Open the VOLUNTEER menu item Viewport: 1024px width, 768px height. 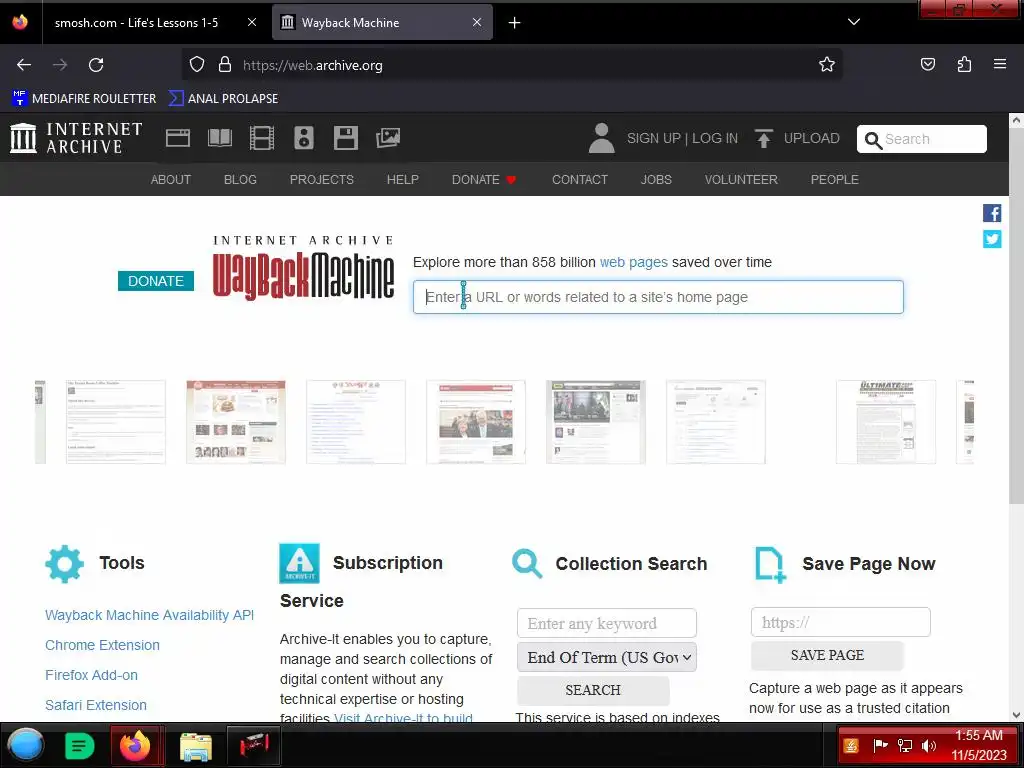point(741,180)
